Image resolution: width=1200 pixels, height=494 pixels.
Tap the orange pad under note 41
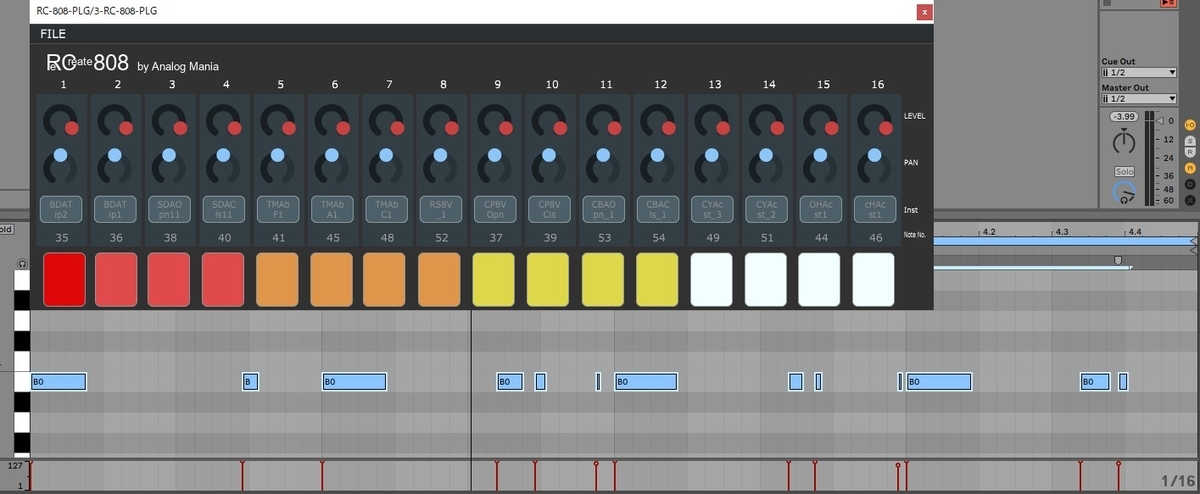tap(279, 279)
